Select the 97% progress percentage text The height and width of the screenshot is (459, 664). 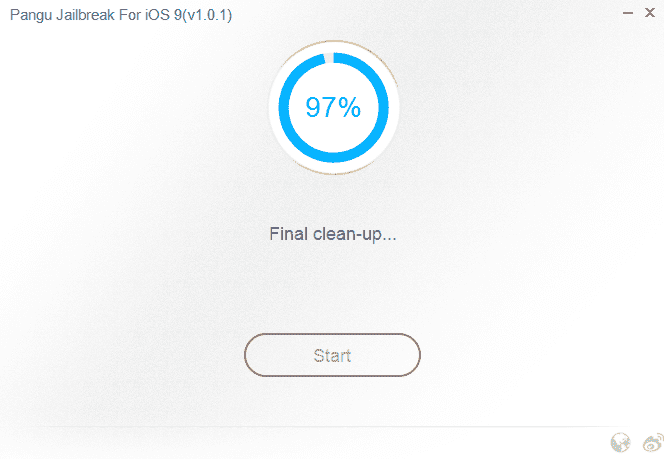(x=333, y=107)
